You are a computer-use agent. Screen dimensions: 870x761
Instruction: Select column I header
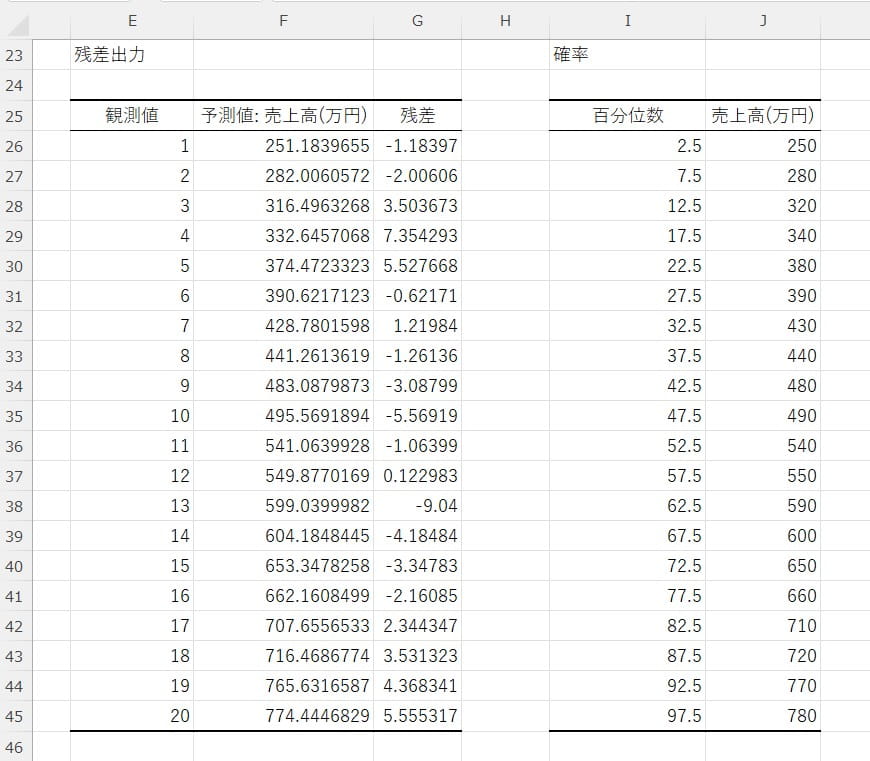coord(627,21)
